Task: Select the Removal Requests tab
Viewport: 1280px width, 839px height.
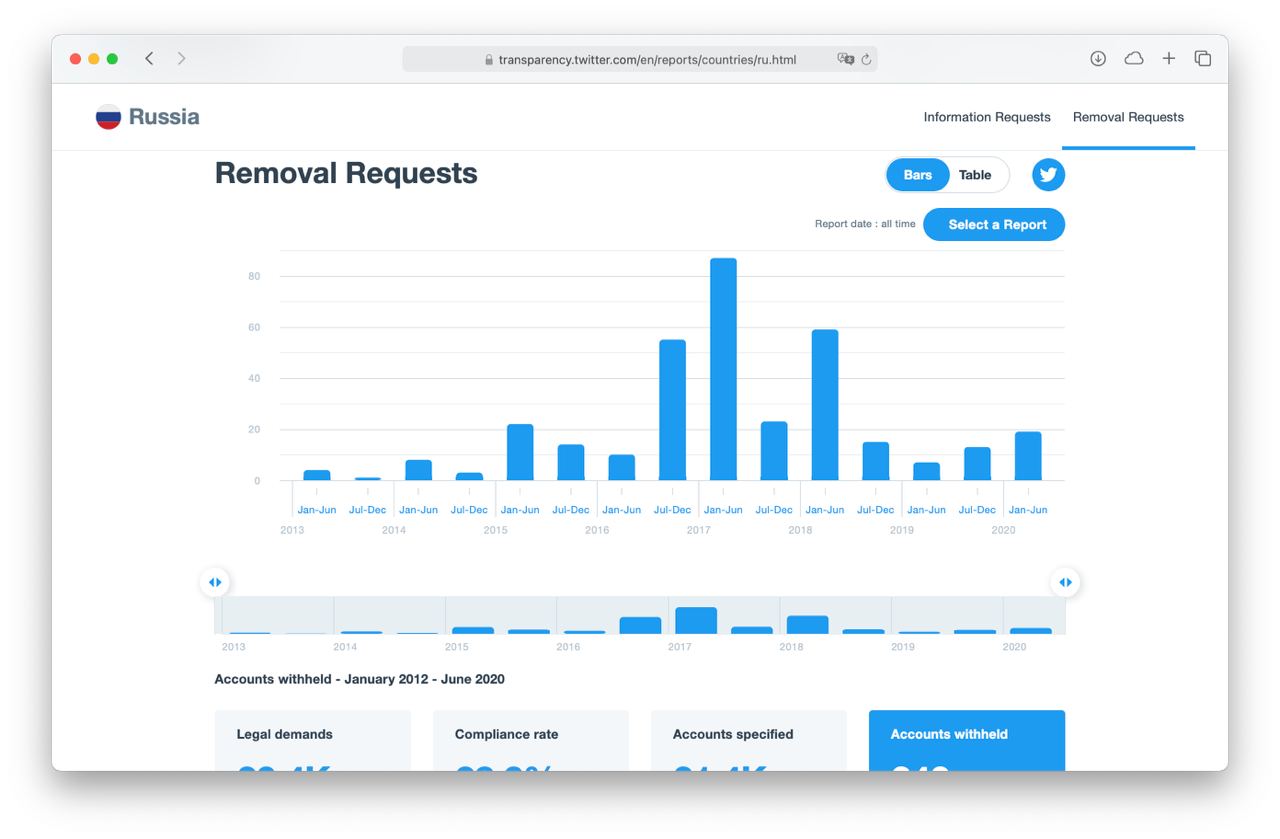Action: pos(1128,117)
